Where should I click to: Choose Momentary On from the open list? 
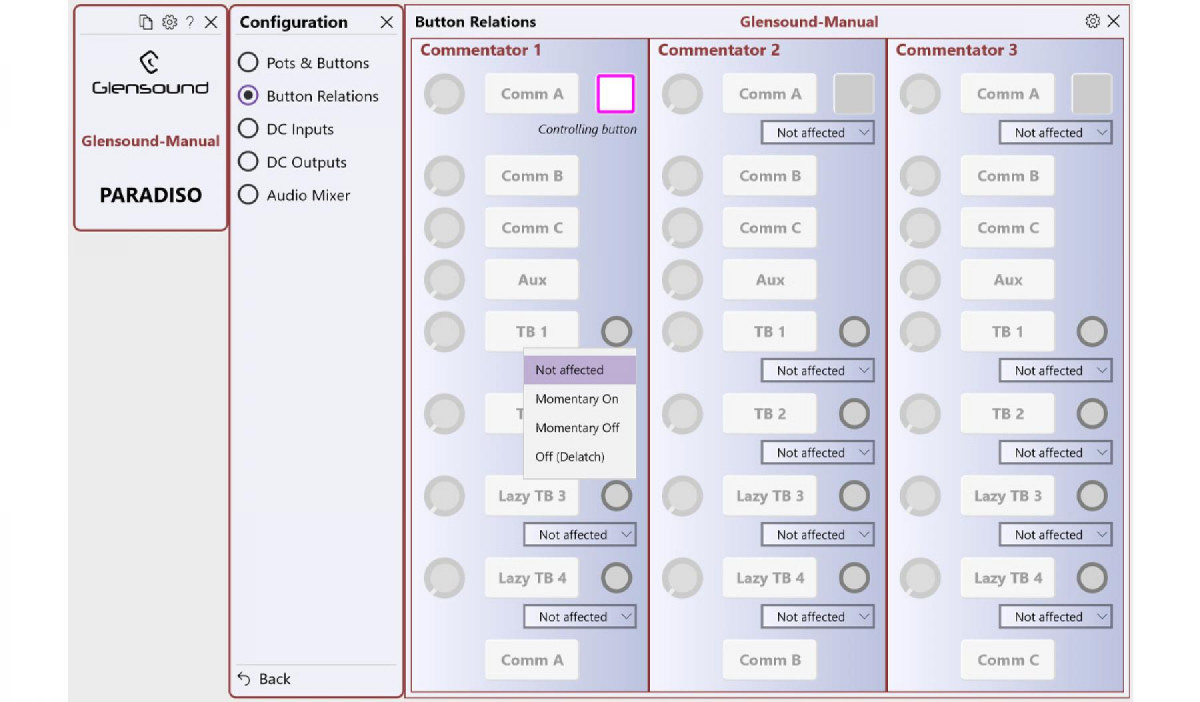tap(577, 399)
